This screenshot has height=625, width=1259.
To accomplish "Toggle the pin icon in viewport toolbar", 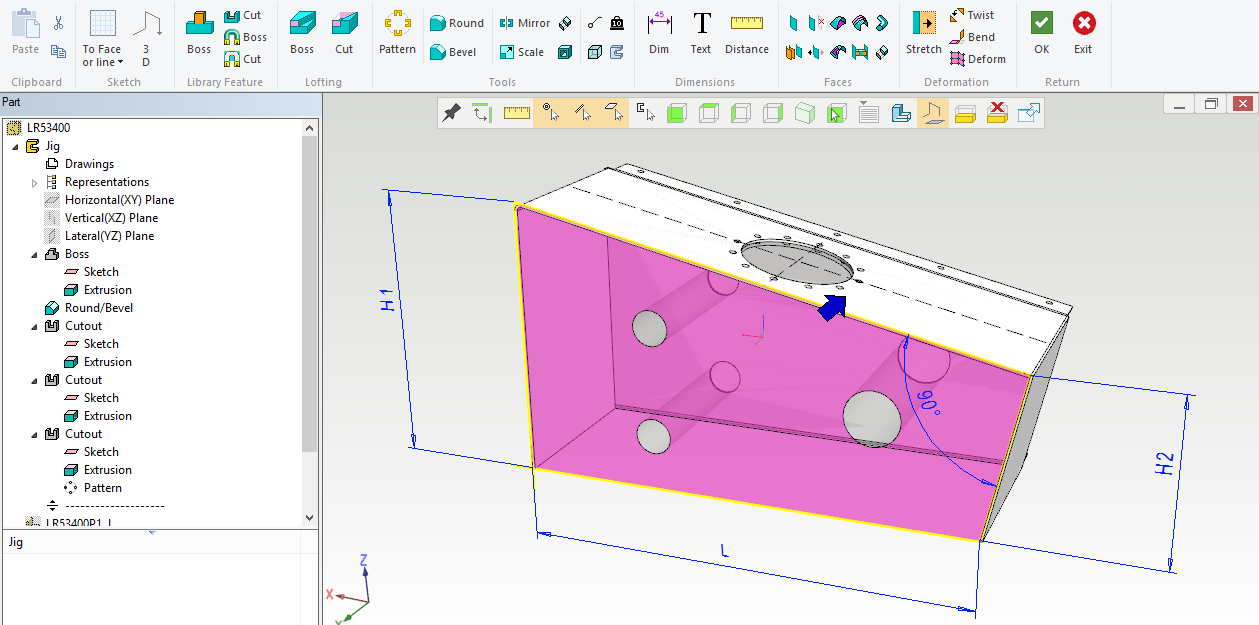I will [x=451, y=113].
